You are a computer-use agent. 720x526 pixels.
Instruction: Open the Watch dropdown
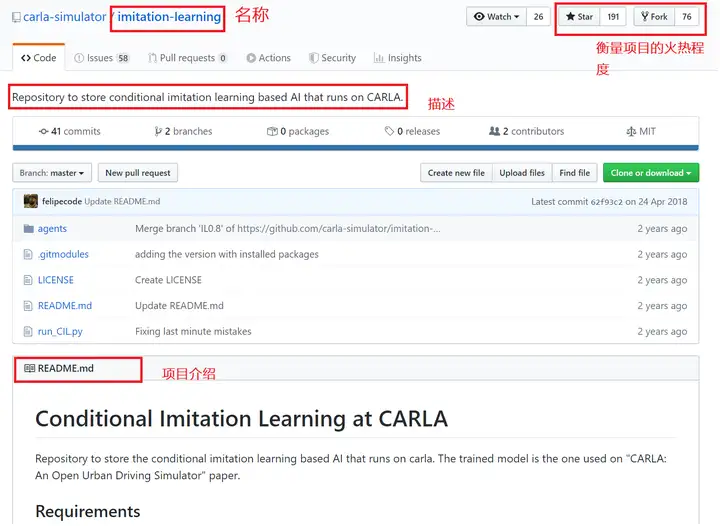point(496,17)
